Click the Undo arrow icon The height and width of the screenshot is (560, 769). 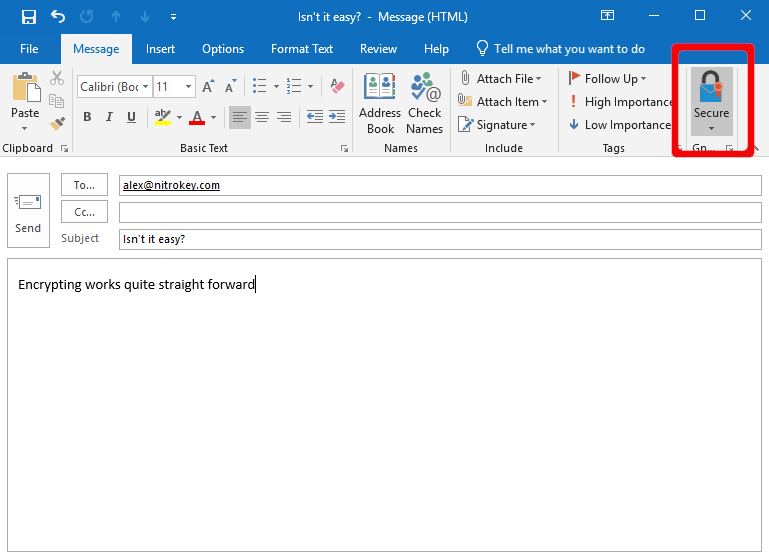(x=58, y=17)
